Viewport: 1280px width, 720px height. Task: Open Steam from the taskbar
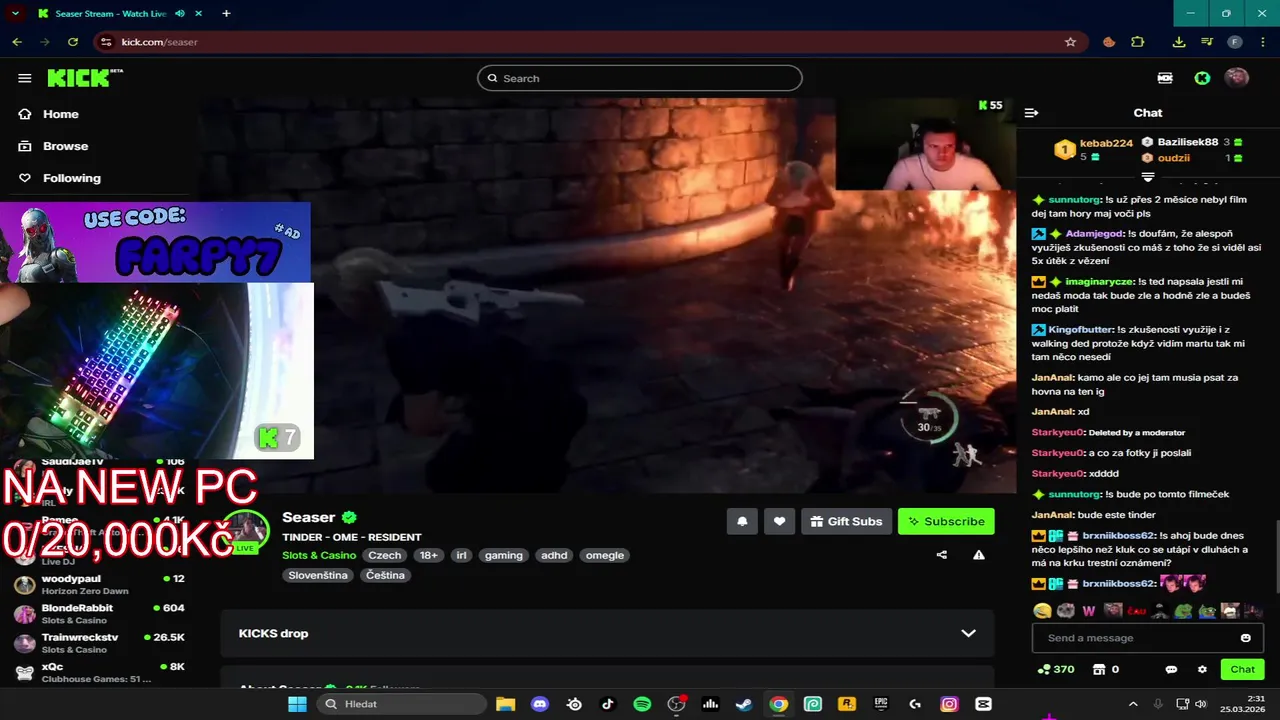tap(744, 704)
